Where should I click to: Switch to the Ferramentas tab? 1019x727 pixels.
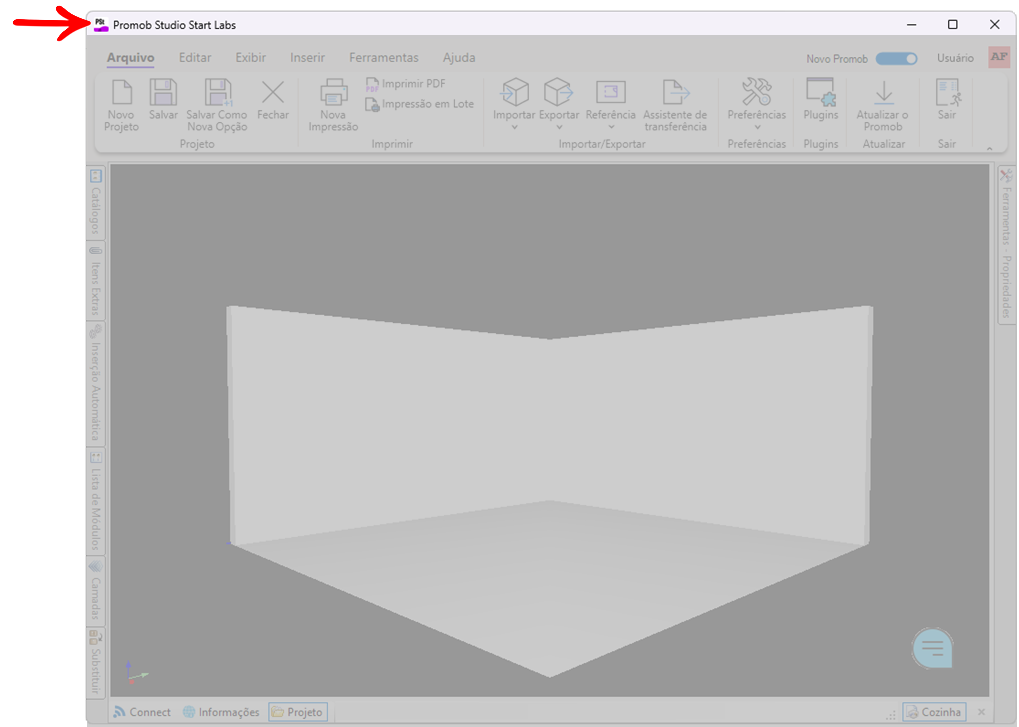384,57
